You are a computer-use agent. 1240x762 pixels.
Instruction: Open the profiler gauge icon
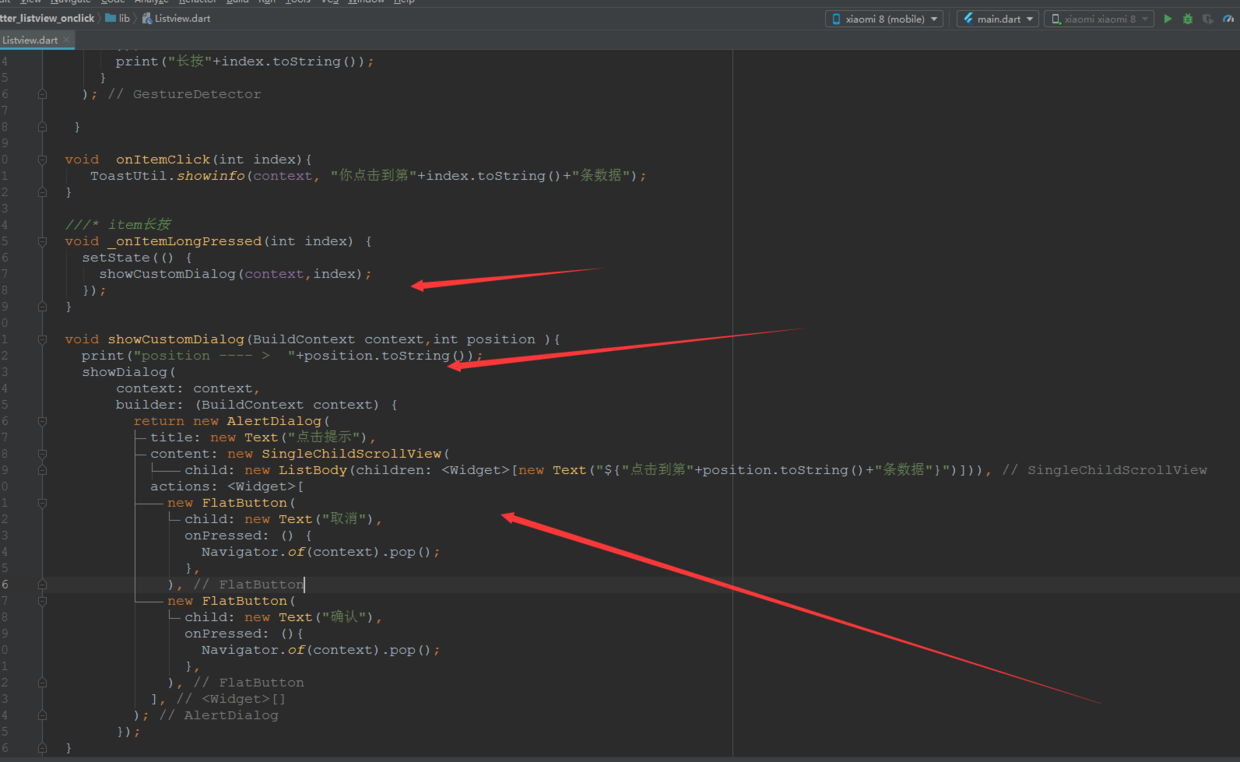pos(1229,19)
